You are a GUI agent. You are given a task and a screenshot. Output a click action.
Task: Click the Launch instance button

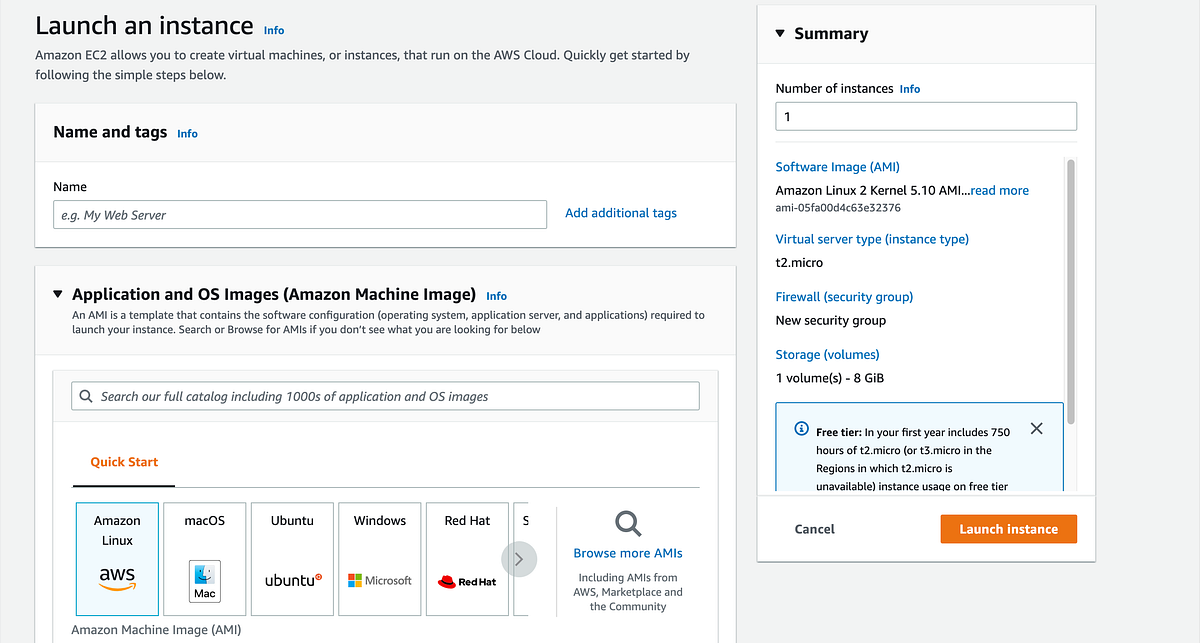point(1008,528)
